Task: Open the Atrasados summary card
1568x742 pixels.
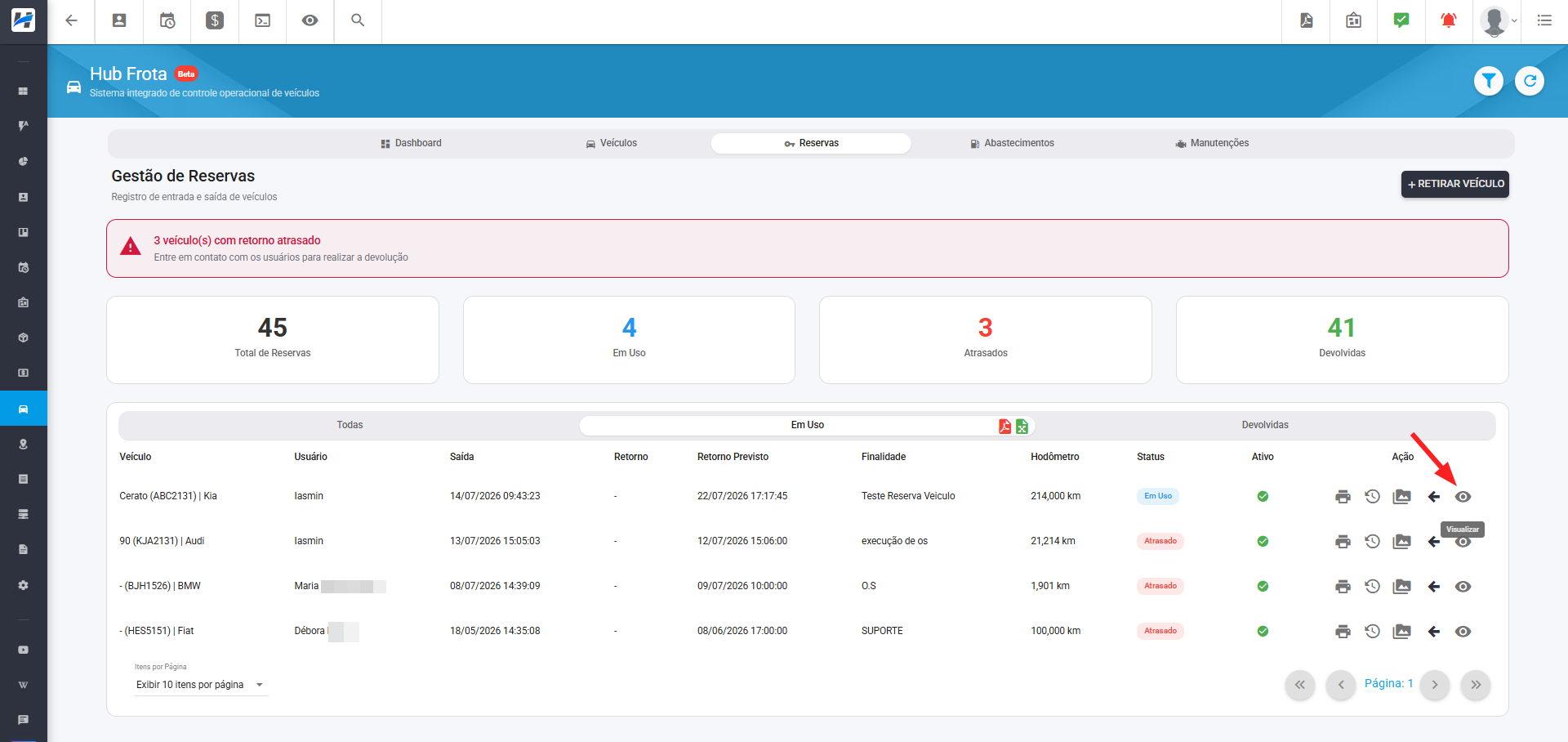Action: click(x=986, y=340)
